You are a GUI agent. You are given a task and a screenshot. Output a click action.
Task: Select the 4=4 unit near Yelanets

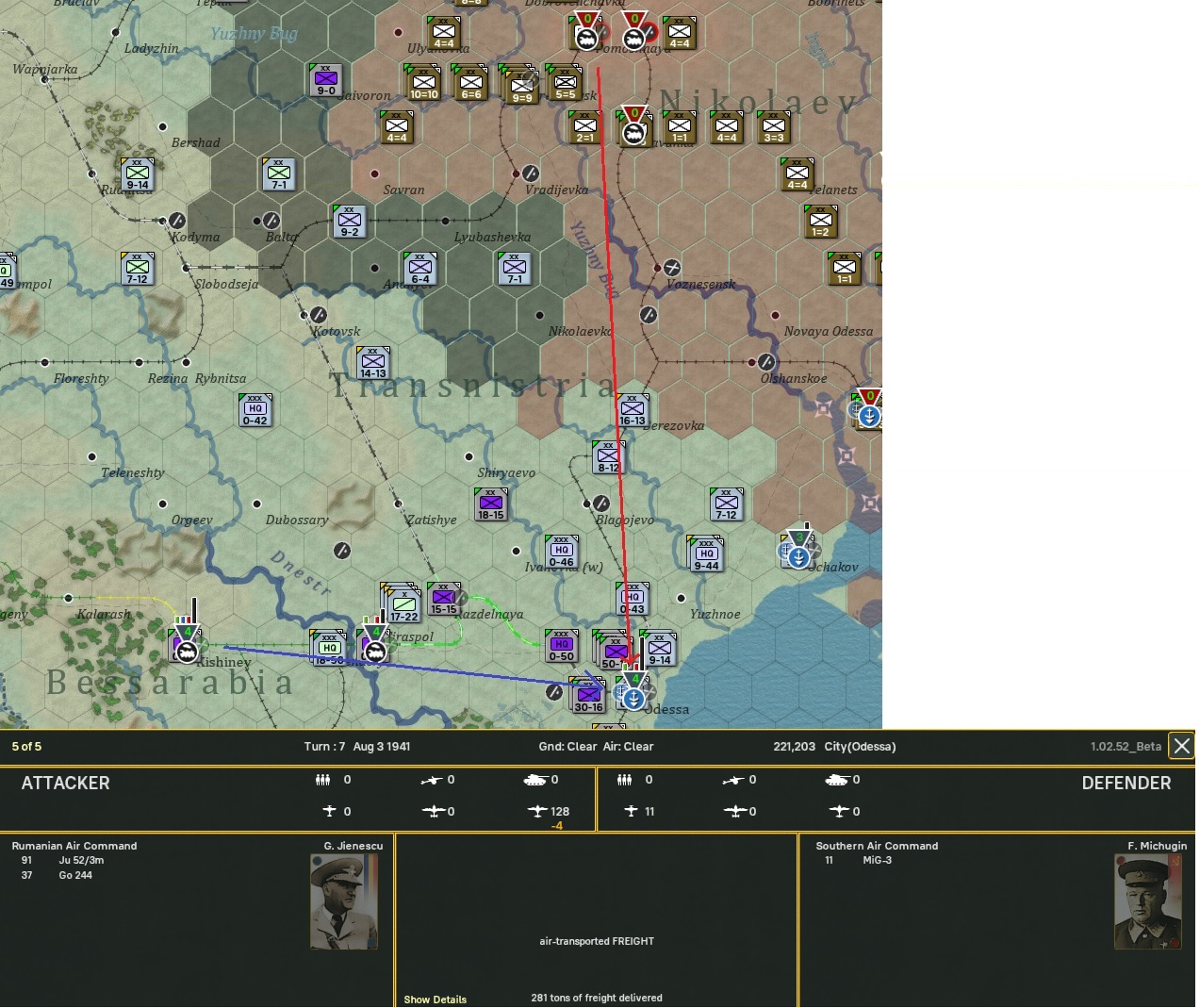coord(797,174)
